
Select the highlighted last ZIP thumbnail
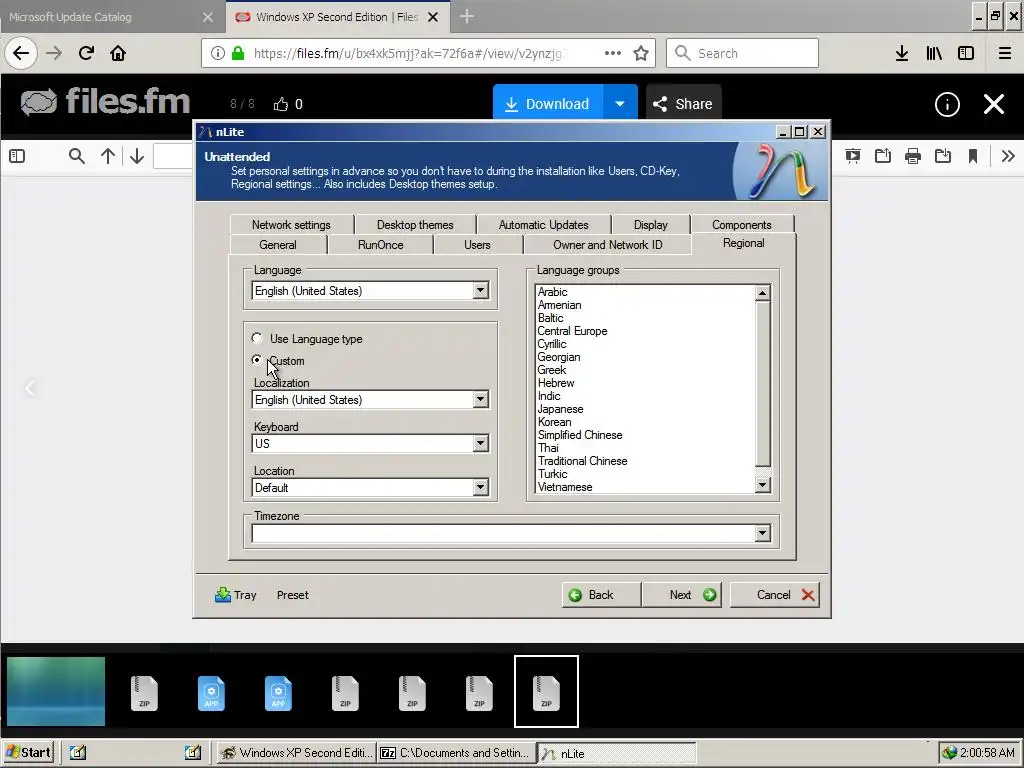(x=546, y=692)
